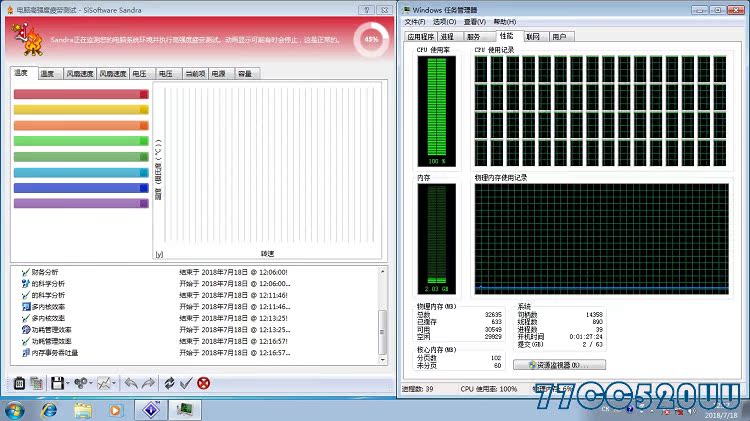Switch to the 容量 tab in Sandra
The image size is (750, 421).
point(245,74)
